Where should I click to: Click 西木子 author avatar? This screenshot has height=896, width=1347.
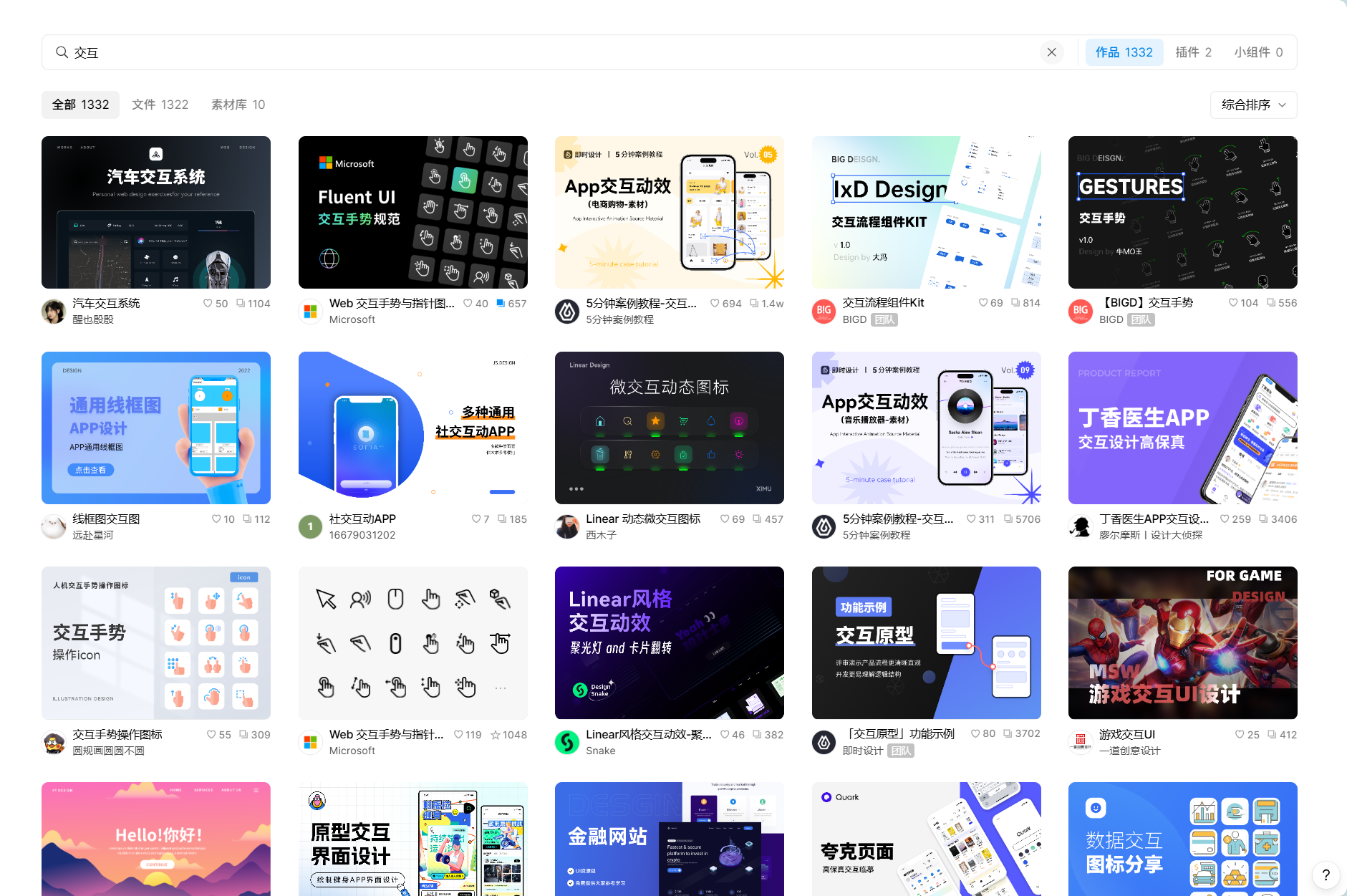[567, 527]
